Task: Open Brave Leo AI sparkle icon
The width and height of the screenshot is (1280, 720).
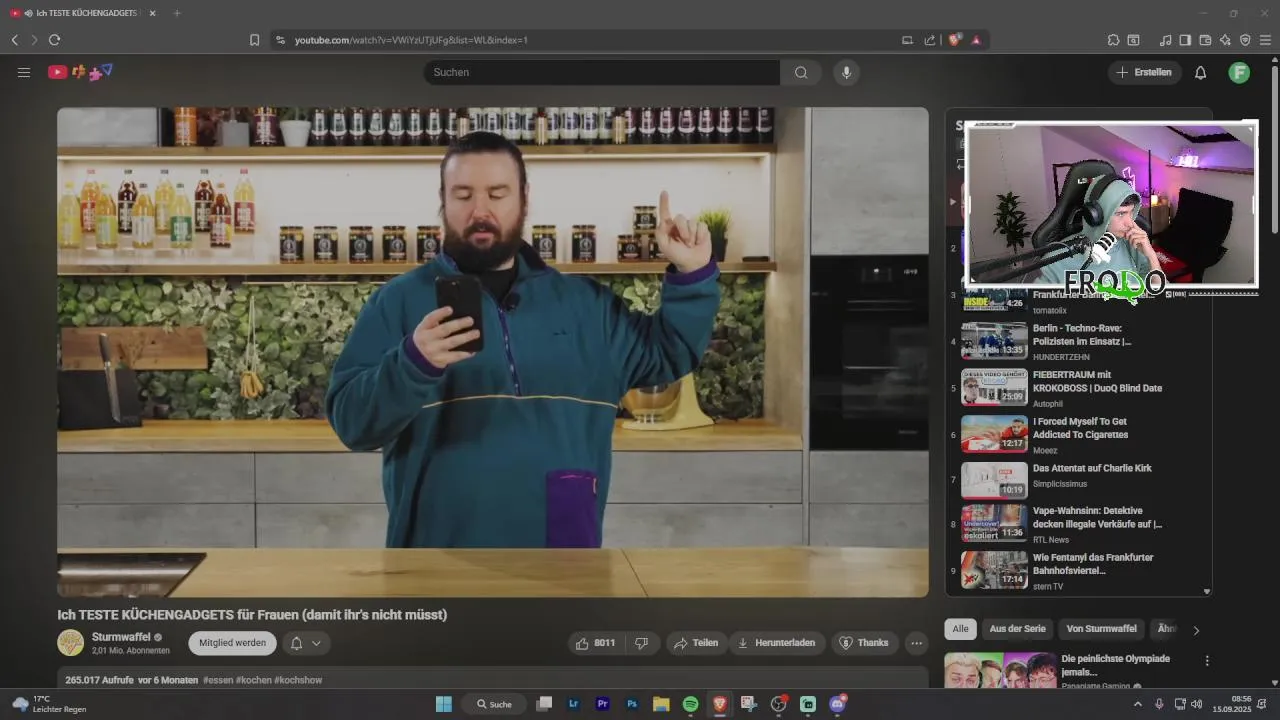Action: click(1225, 40)
